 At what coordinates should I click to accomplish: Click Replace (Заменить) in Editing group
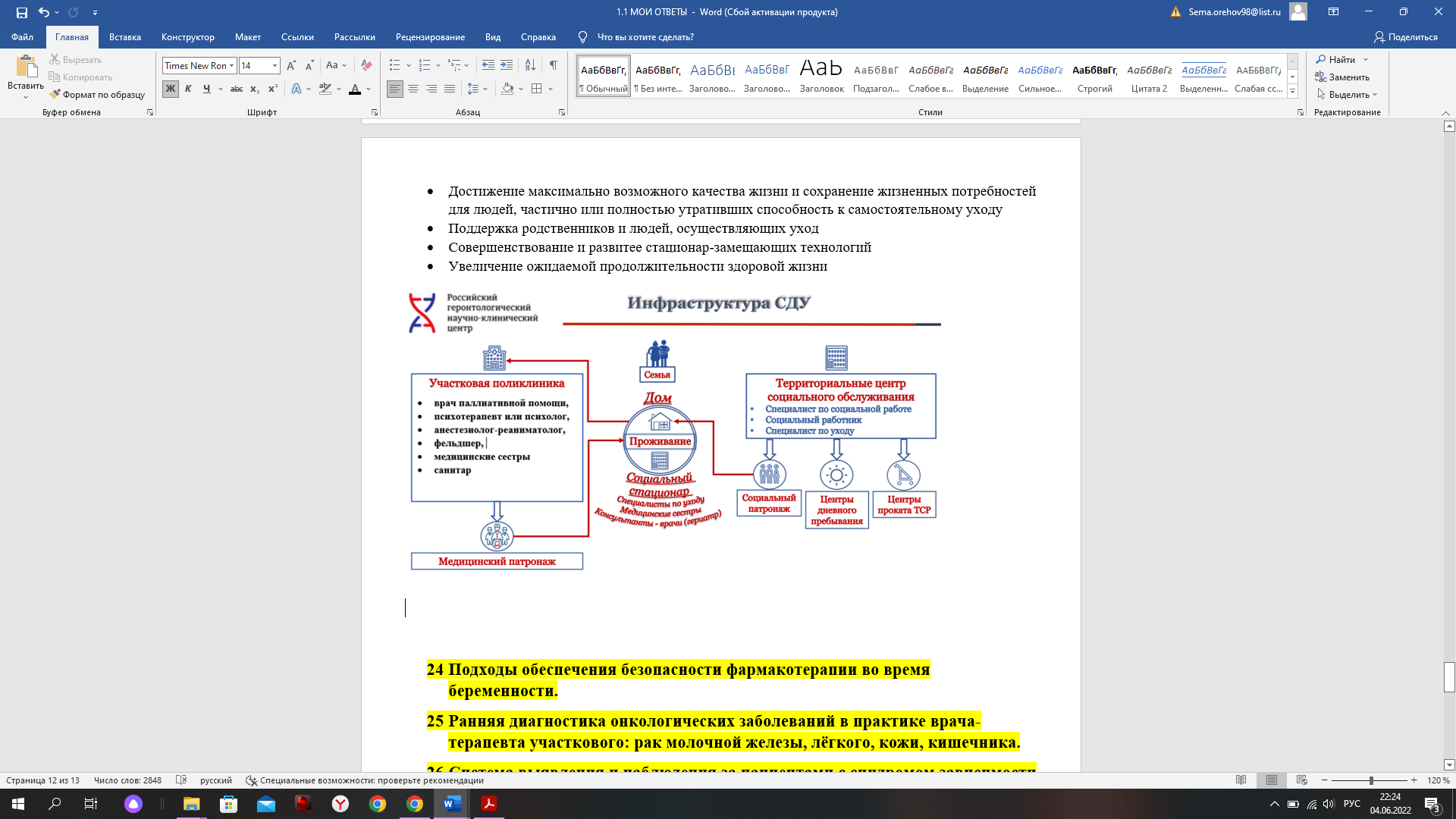(1342, 77)
